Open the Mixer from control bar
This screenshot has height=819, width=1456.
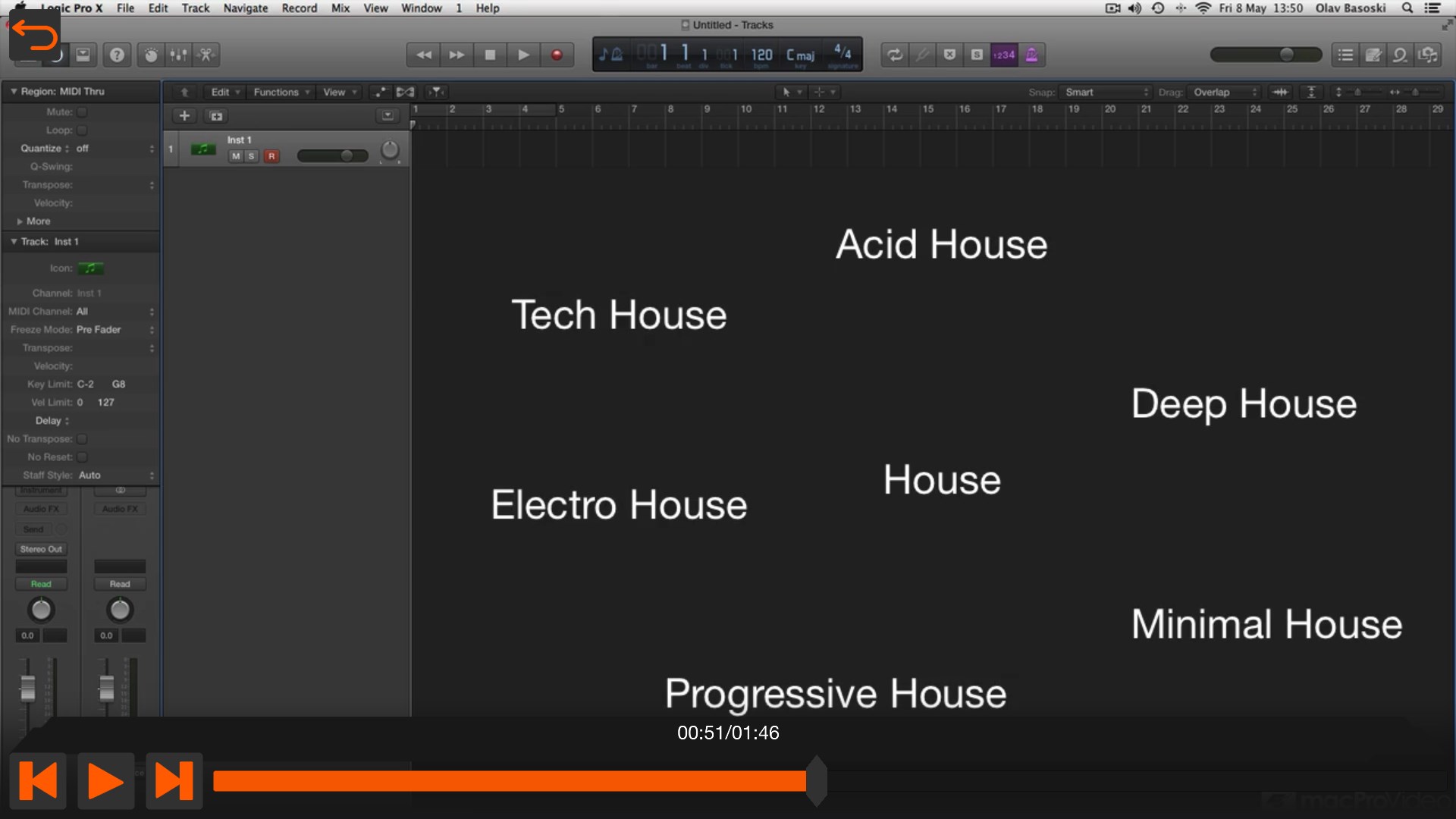click(x=178, y=55)
